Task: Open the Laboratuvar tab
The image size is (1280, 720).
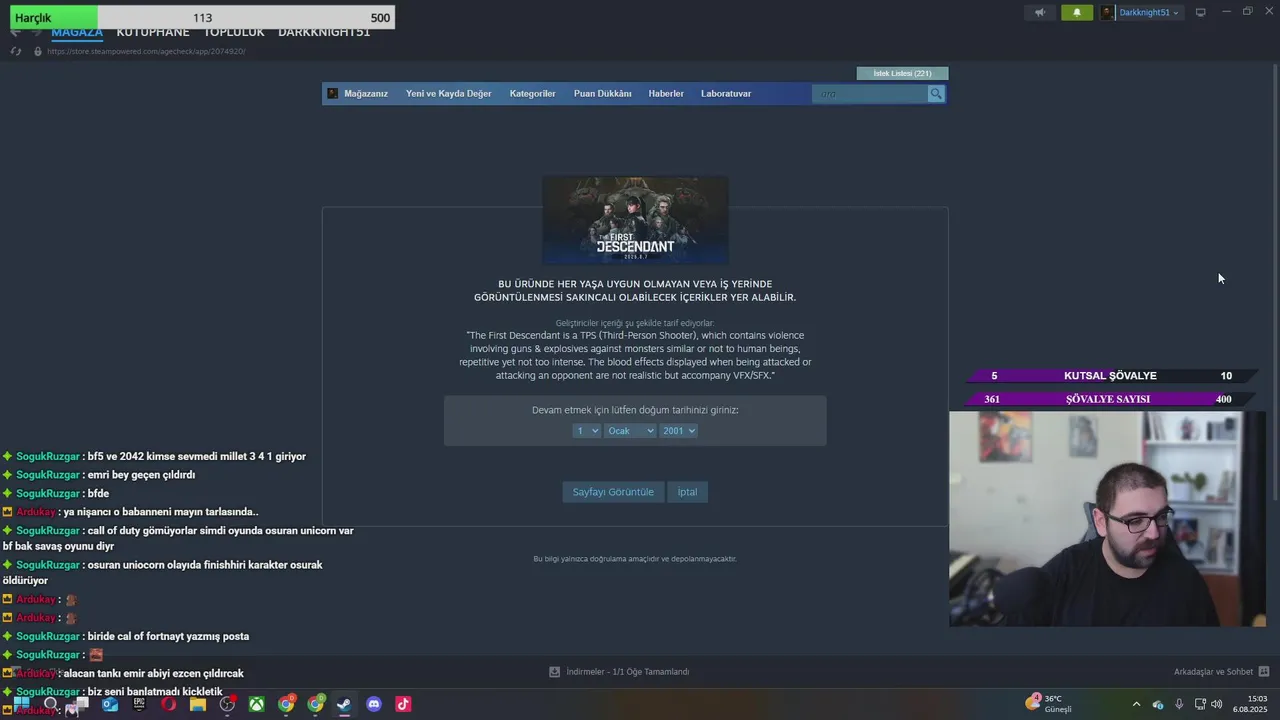Action: coord(726,94)
